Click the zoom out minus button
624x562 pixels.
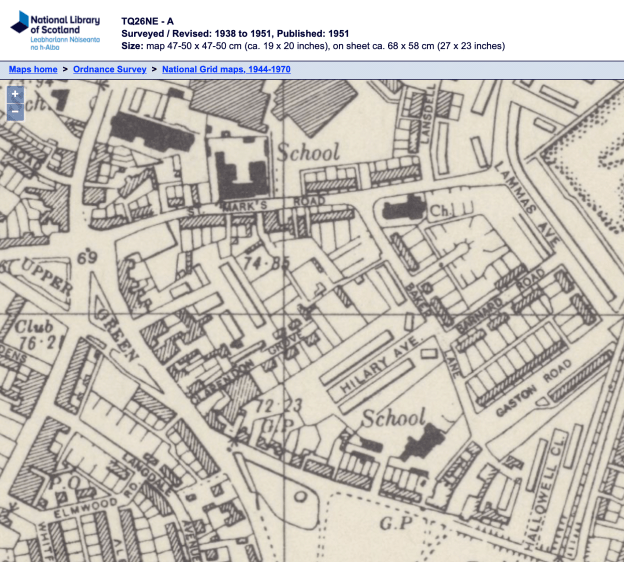point(15,112)
